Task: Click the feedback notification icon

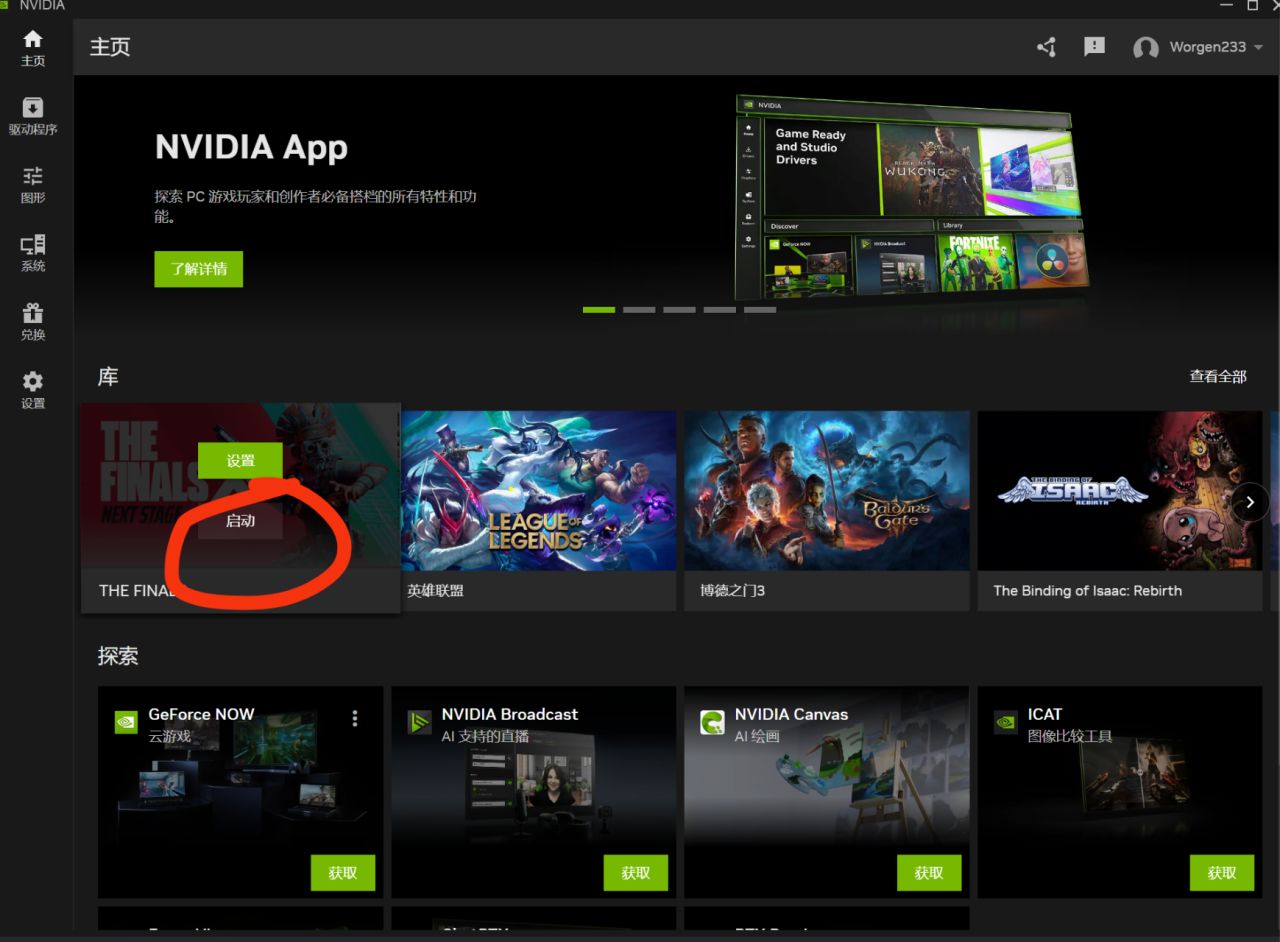Action: [1095, 47]
